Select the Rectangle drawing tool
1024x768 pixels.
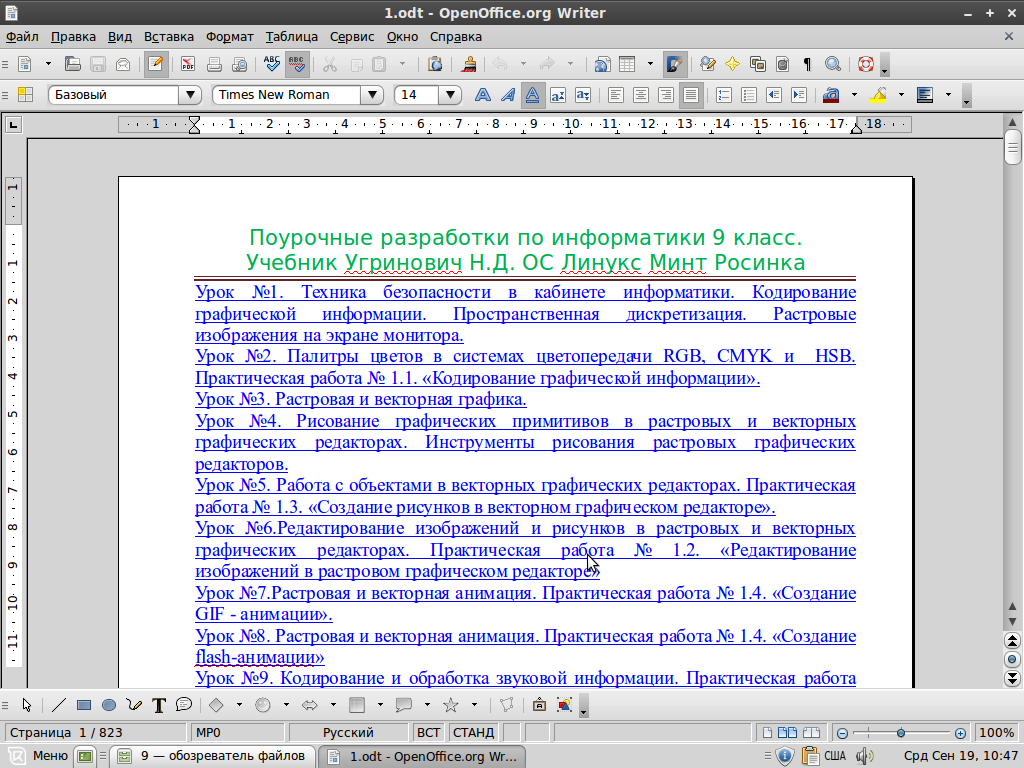(x=84, y=705)
